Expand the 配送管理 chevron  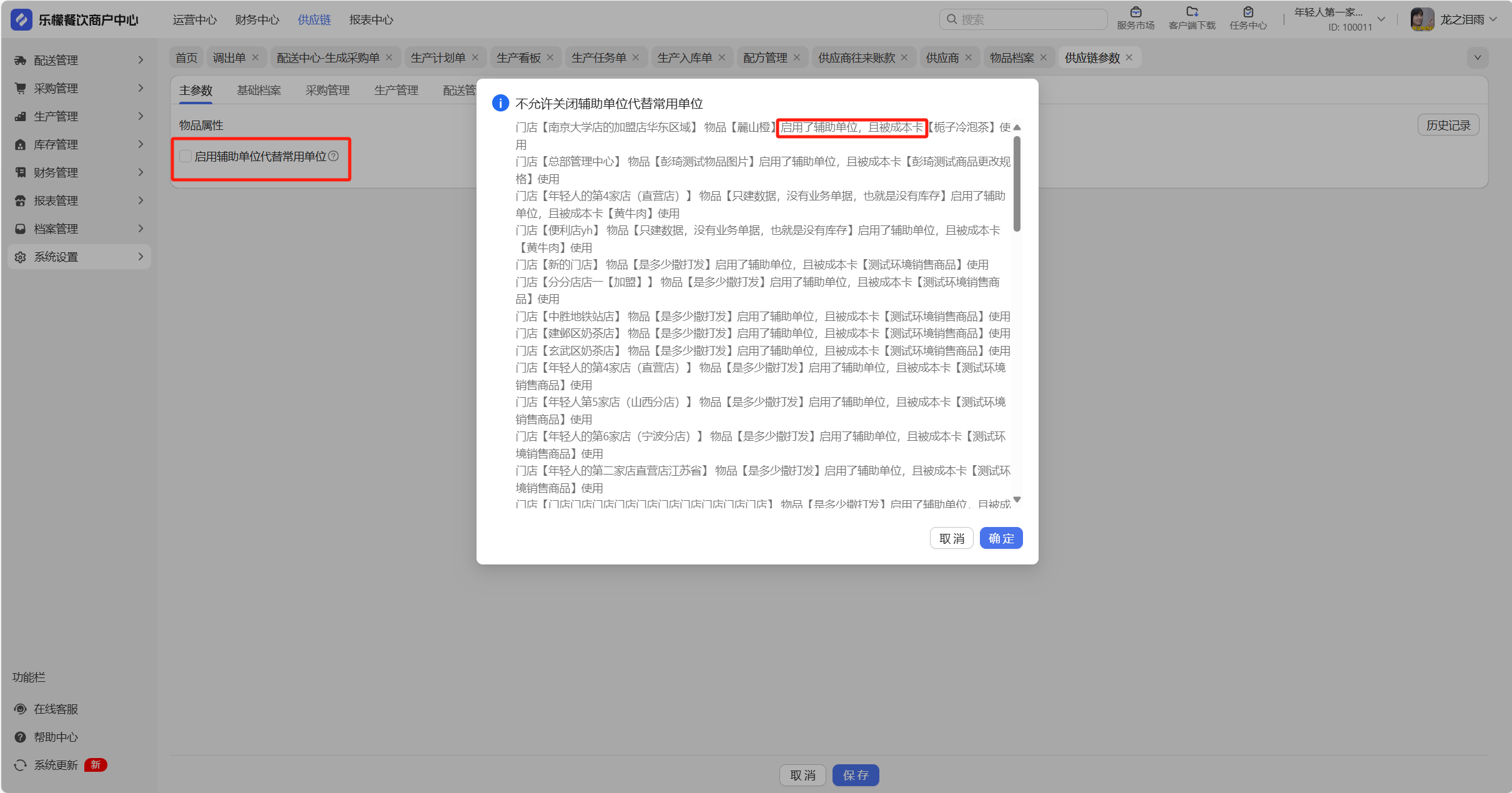coord(141,60)
